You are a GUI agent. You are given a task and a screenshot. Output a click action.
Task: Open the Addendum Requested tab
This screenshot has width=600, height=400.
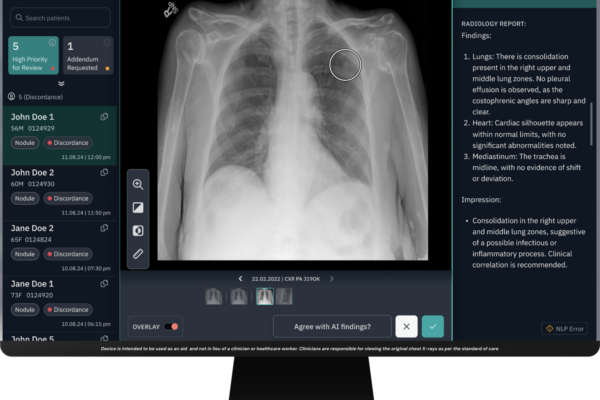[x=87, y=56]
